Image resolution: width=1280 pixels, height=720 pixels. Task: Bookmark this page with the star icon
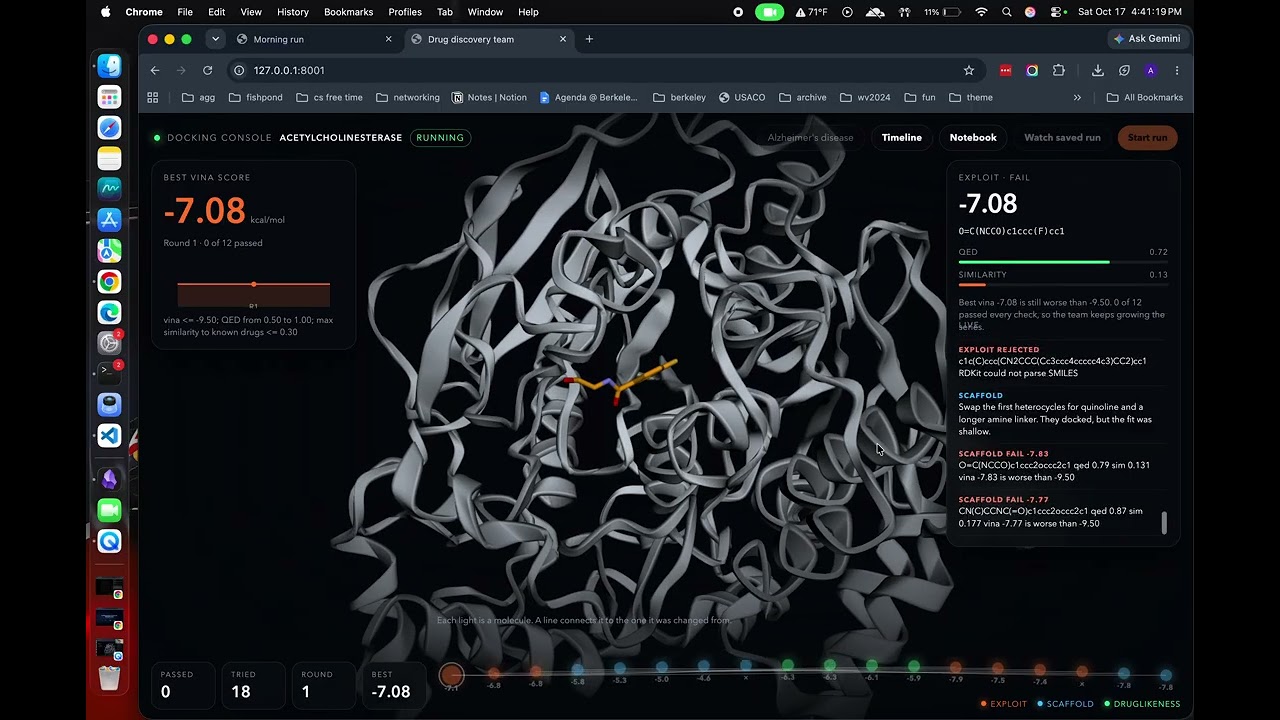point(968,70)
